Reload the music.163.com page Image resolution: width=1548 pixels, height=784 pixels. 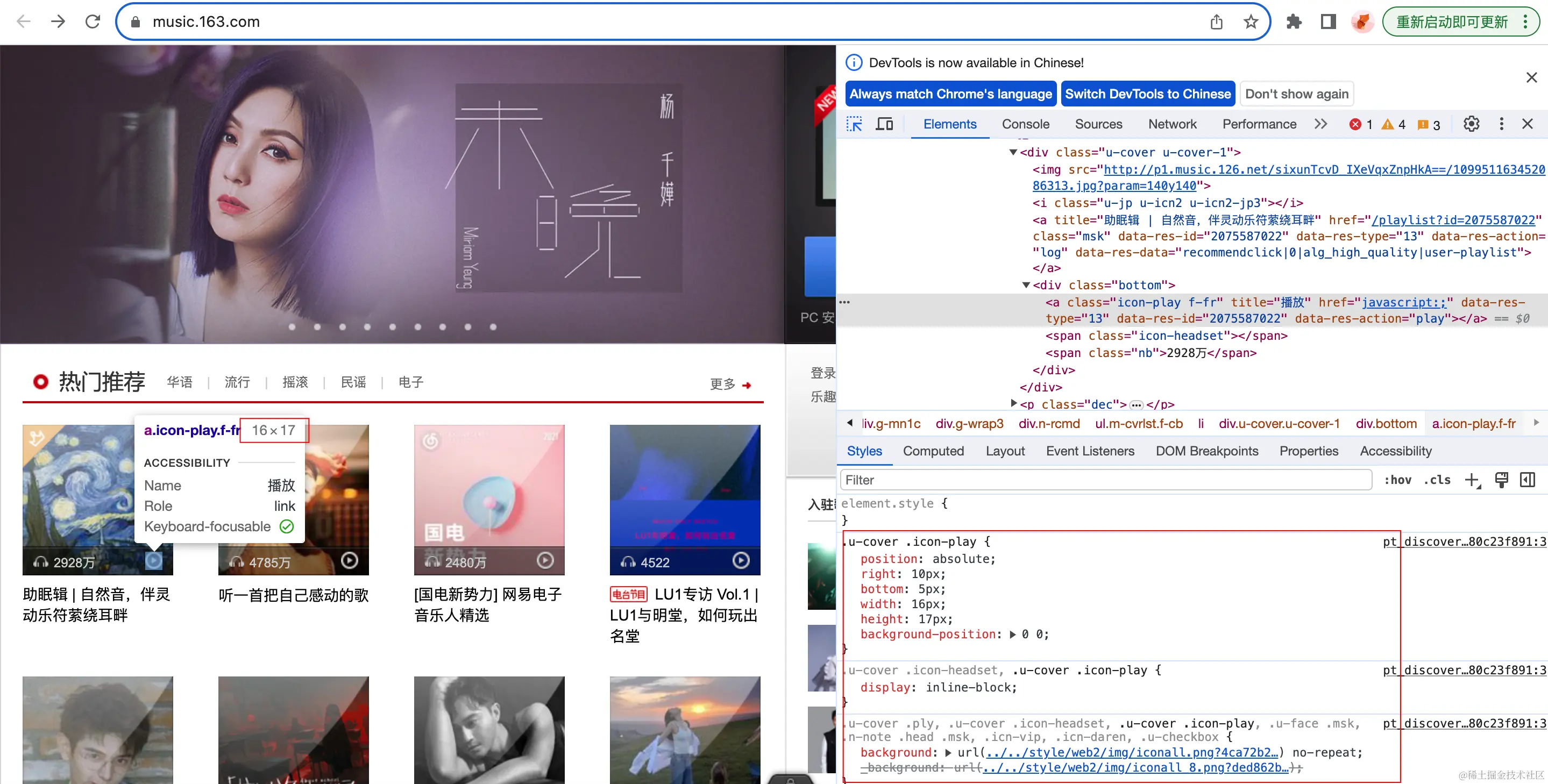pyautogui.click(x=93, y=22)
